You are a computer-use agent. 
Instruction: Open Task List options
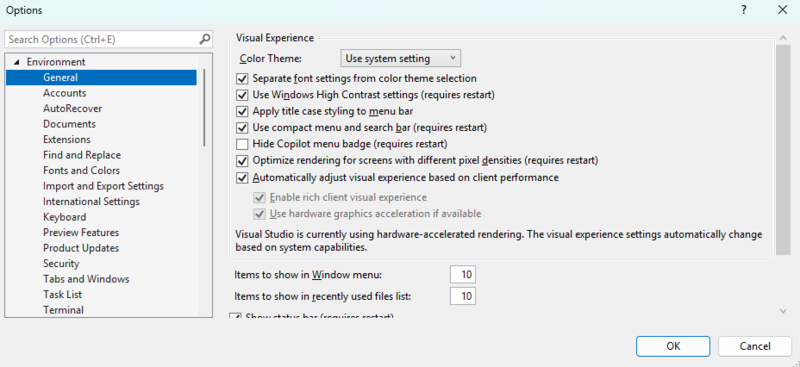[63, 295]
